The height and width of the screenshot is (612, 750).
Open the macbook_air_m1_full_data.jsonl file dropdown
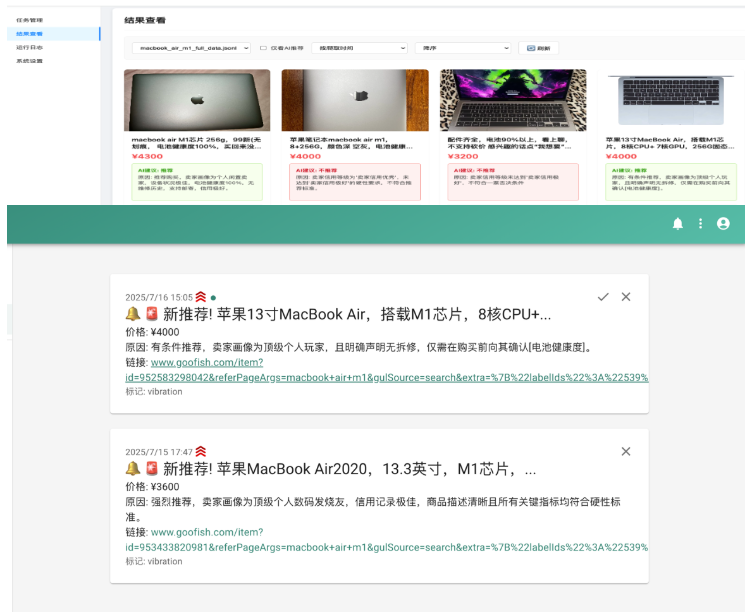click(x=191, y=47)
